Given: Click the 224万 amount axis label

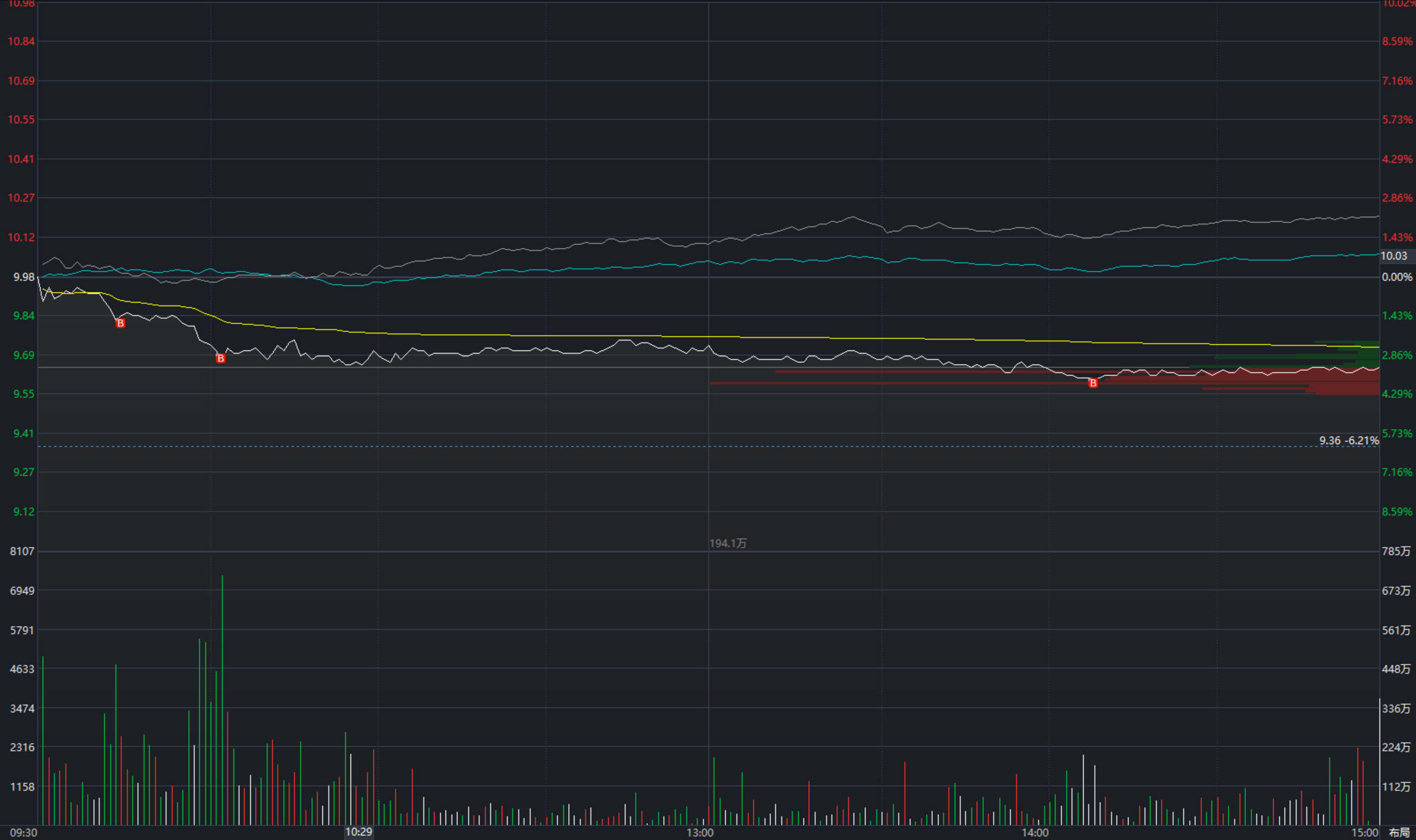Looking at the screenshot, I should pyautogui.click(x=1396, y=747).
